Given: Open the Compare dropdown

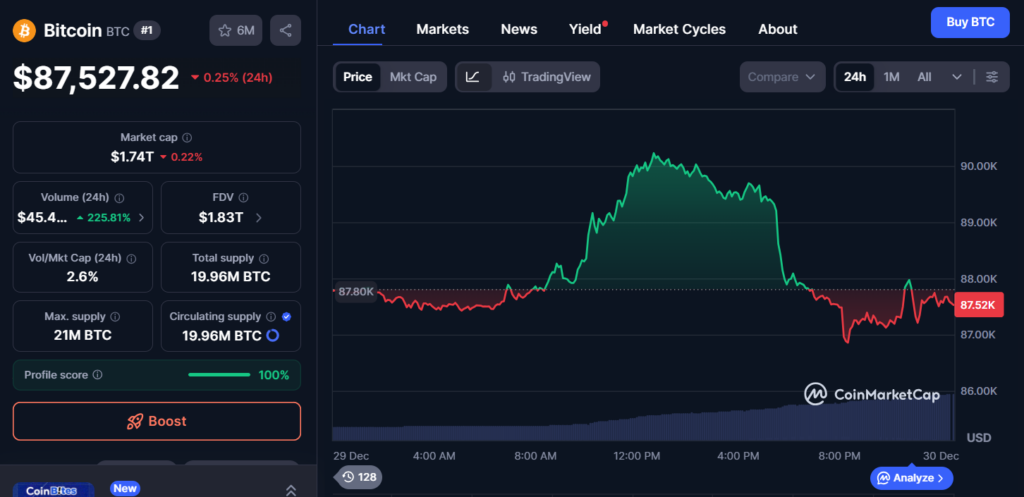Looking at the screenshot, I should click(x=782, y=77).
